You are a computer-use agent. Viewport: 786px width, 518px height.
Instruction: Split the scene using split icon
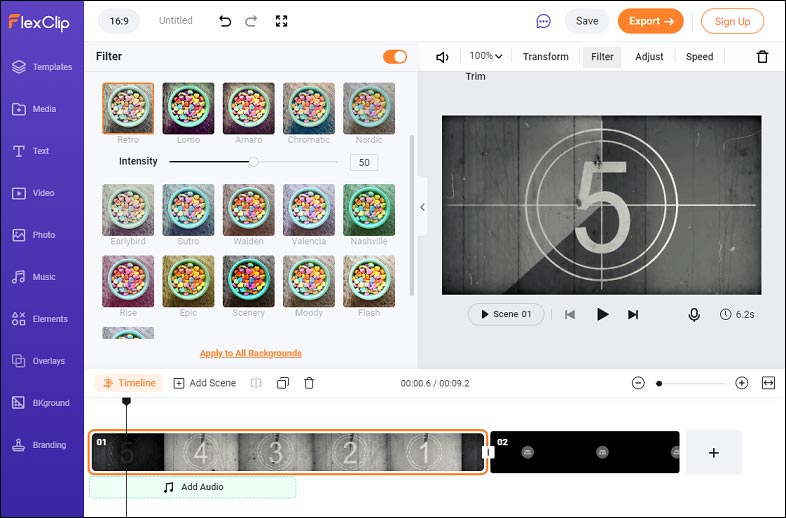pos(256,383)
